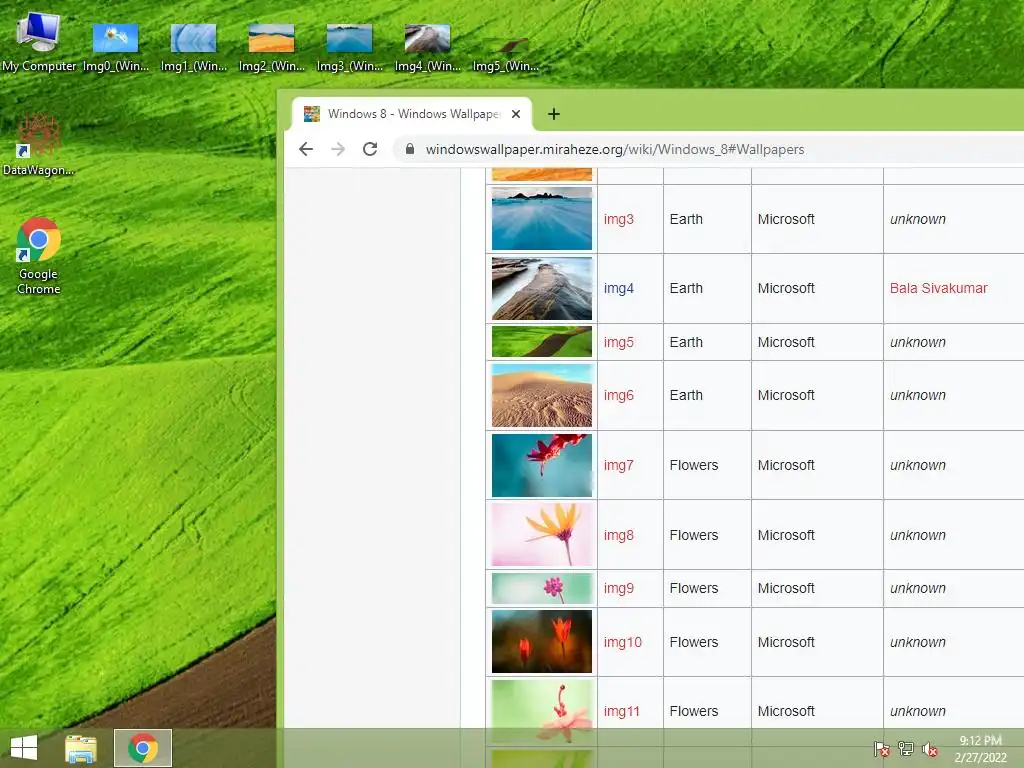
Task: Click img6 sand dunes thumbnail
Action: tap(541, 395)
